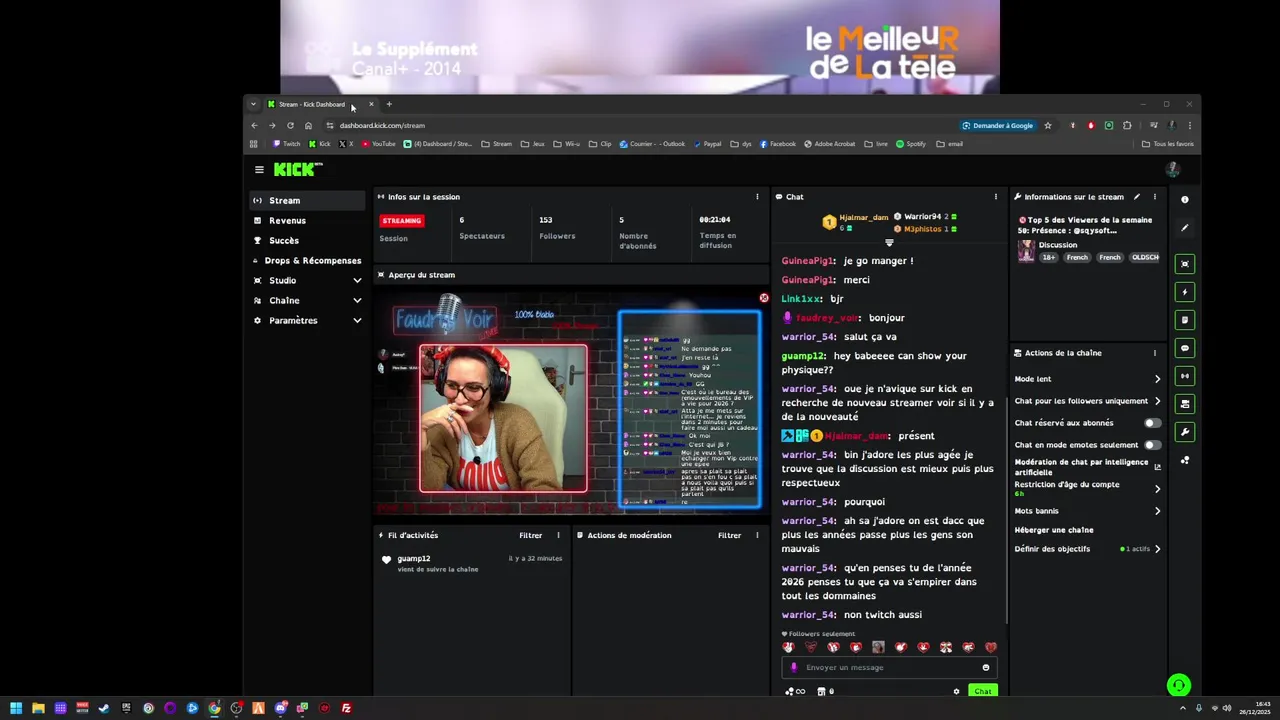The height and width of the screenshot is (720, 1280).
Task: Click username warrior_54 in 'salut ça va' message
Action: (808, 337)
